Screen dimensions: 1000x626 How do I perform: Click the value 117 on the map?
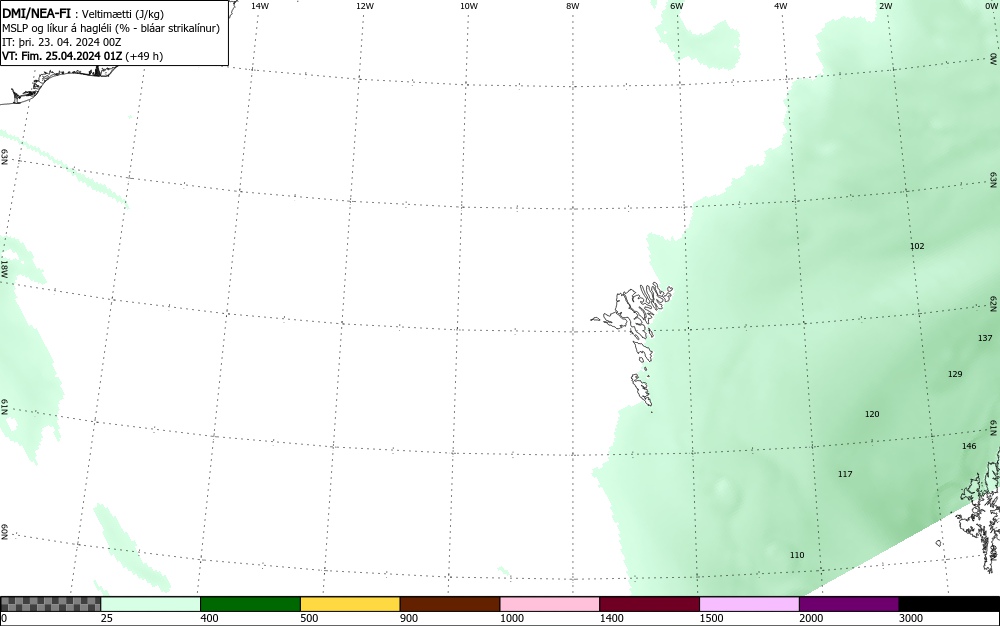pyautogui.click(x=845, y=474)
